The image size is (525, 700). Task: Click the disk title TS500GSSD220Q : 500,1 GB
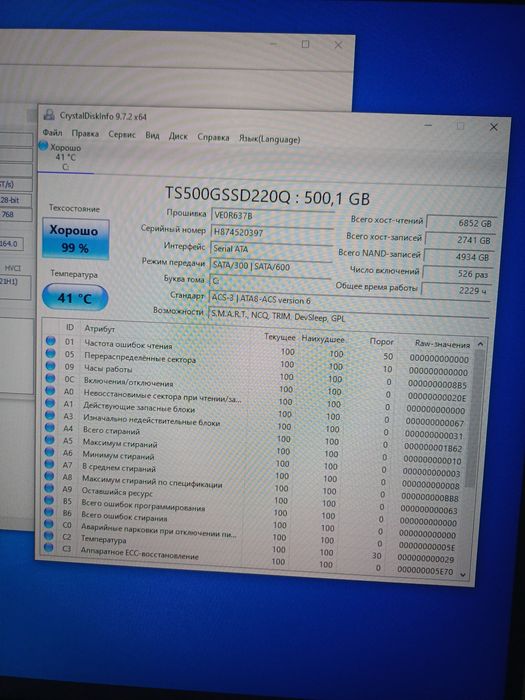[x=267, y=195]
